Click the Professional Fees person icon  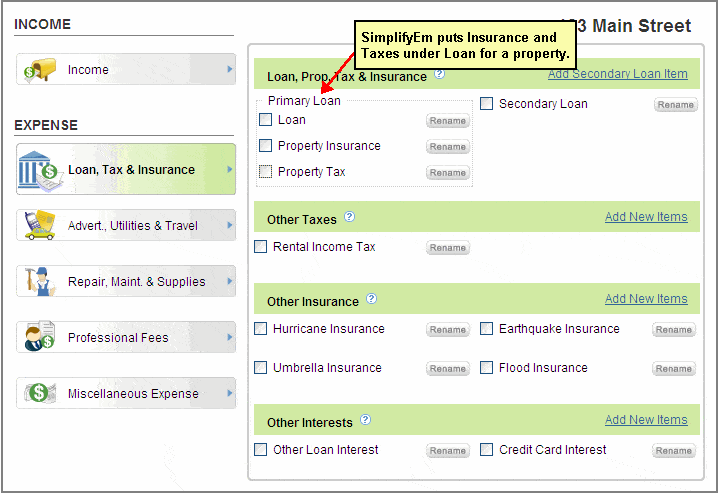click(x=42, y=337)
